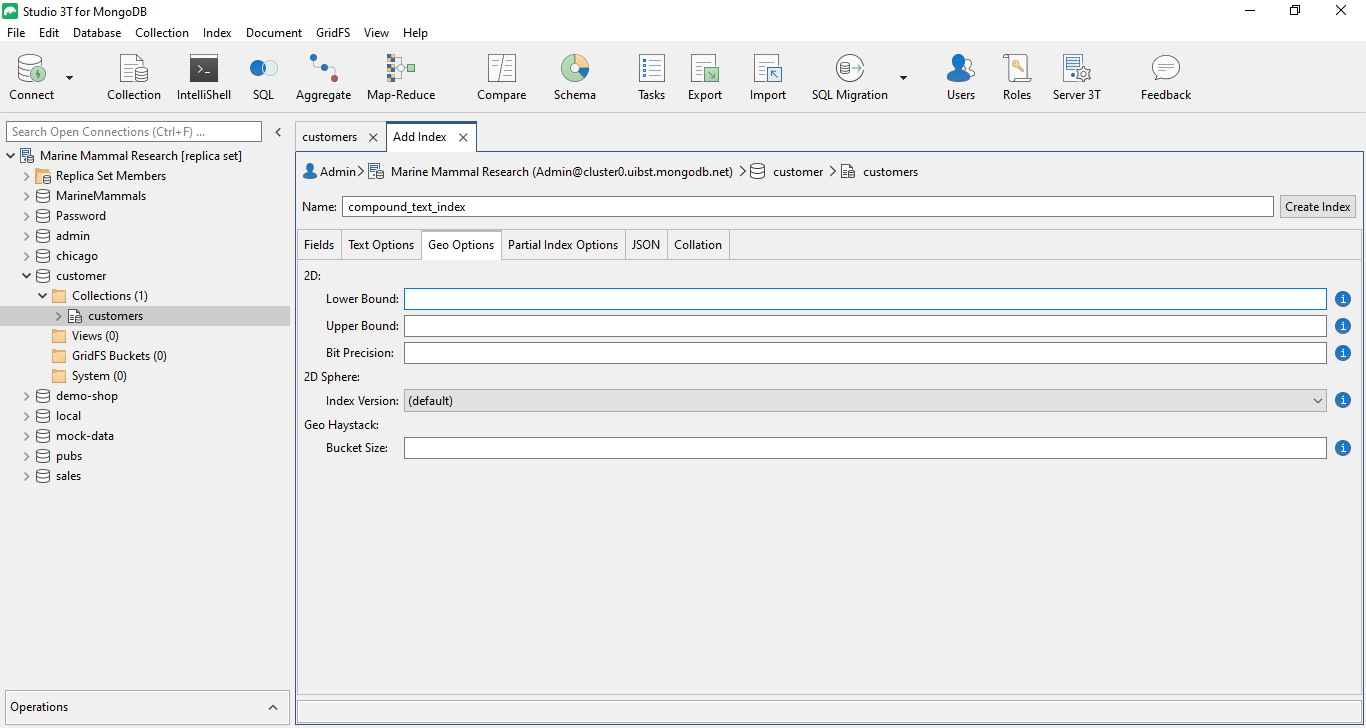Open the Schema analyzer
Screen dimensions: 1366x728
(574, 75)
